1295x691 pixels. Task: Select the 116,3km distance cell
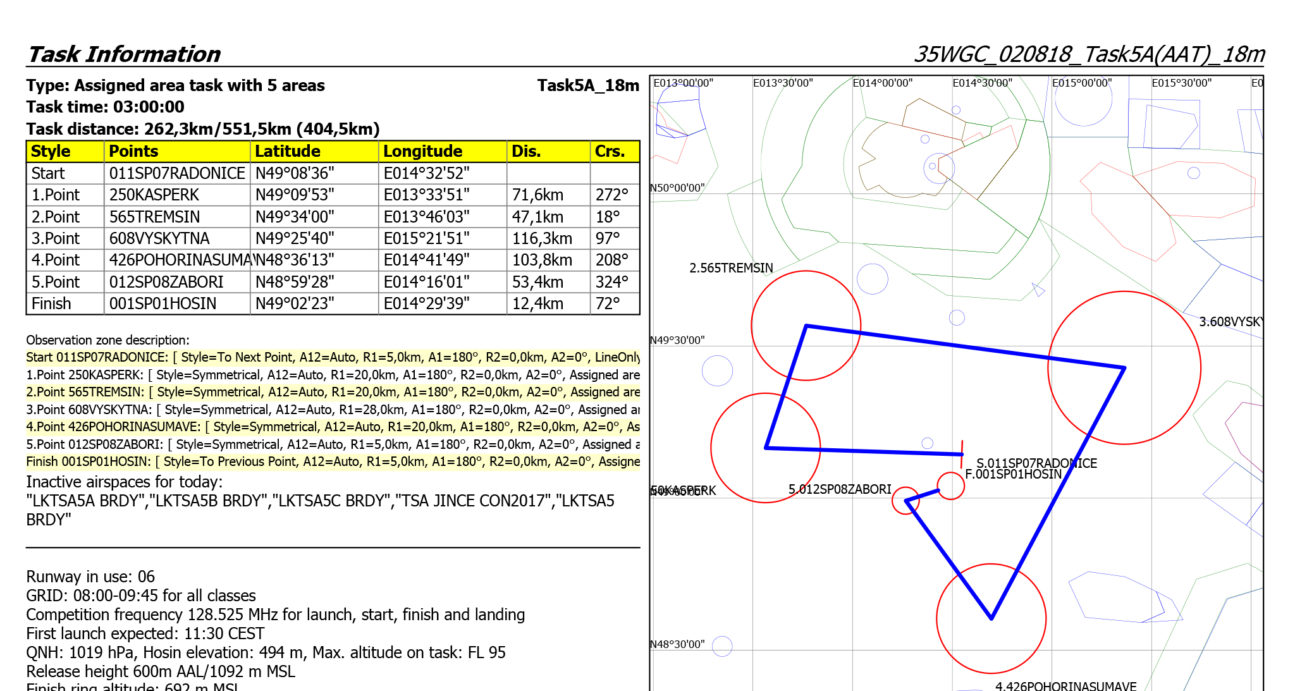pos(542,239)
